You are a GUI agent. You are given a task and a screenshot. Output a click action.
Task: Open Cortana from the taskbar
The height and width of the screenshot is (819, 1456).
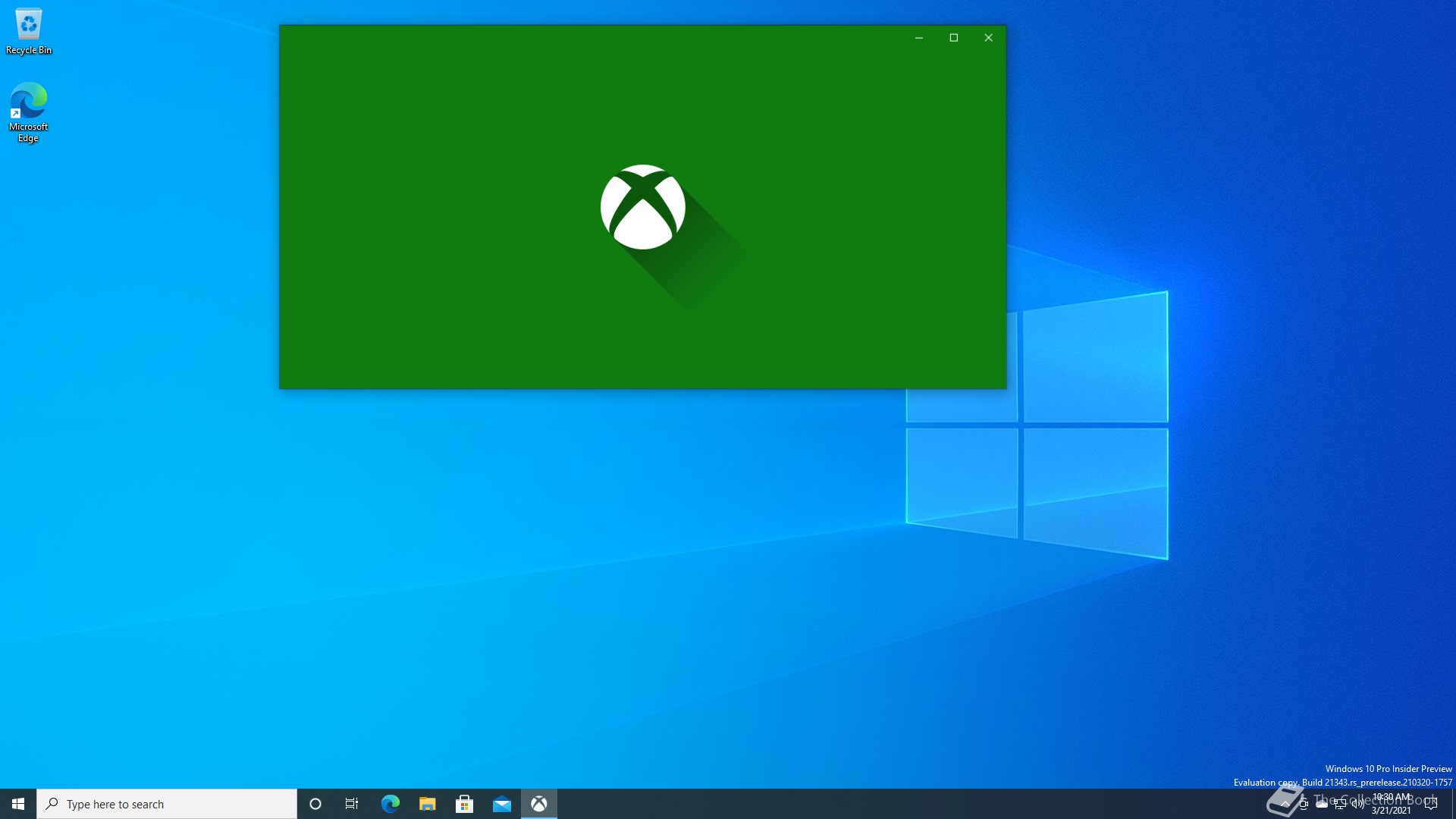point(315,804)
